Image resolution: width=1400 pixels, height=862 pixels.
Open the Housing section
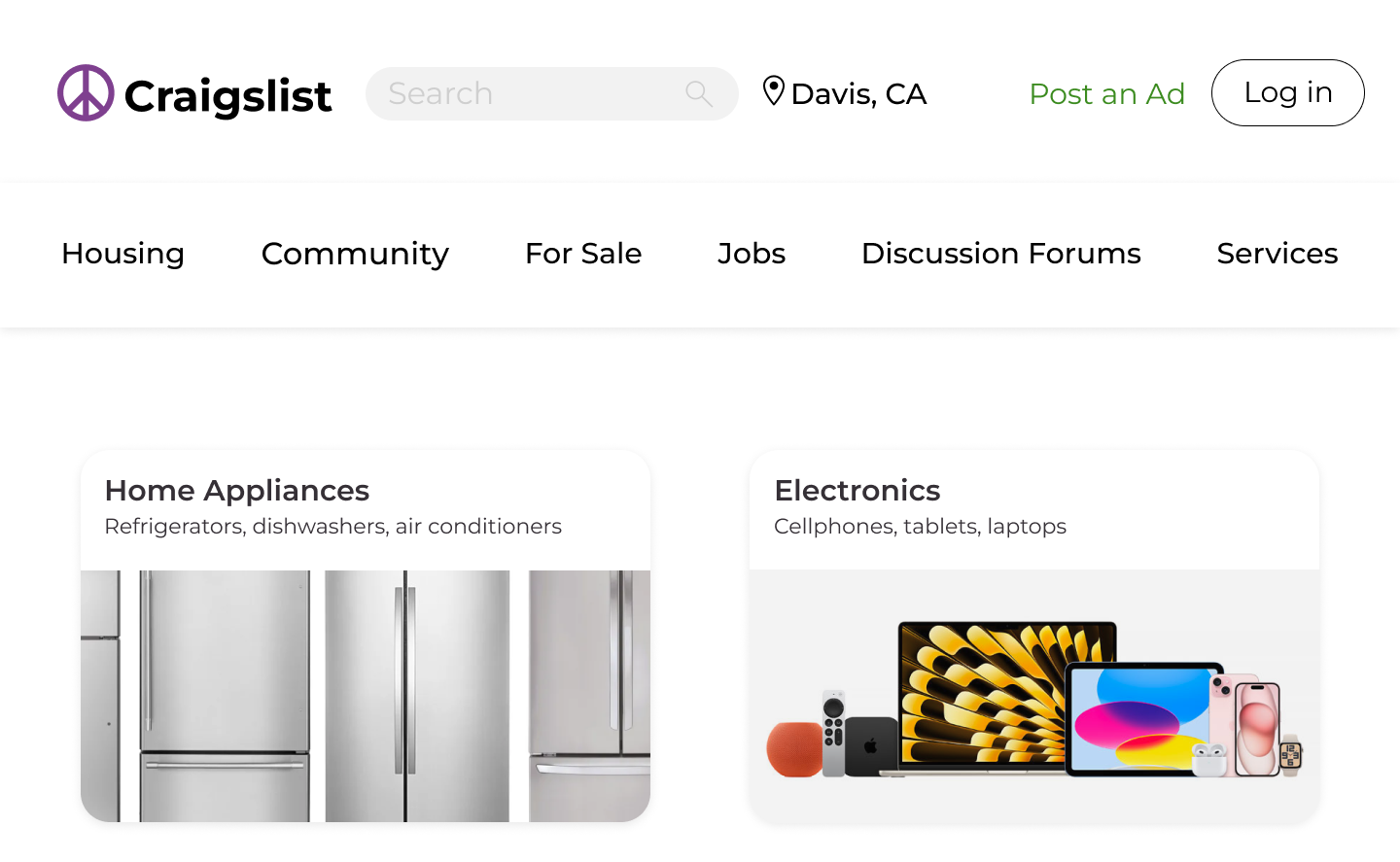pos(122,254)
